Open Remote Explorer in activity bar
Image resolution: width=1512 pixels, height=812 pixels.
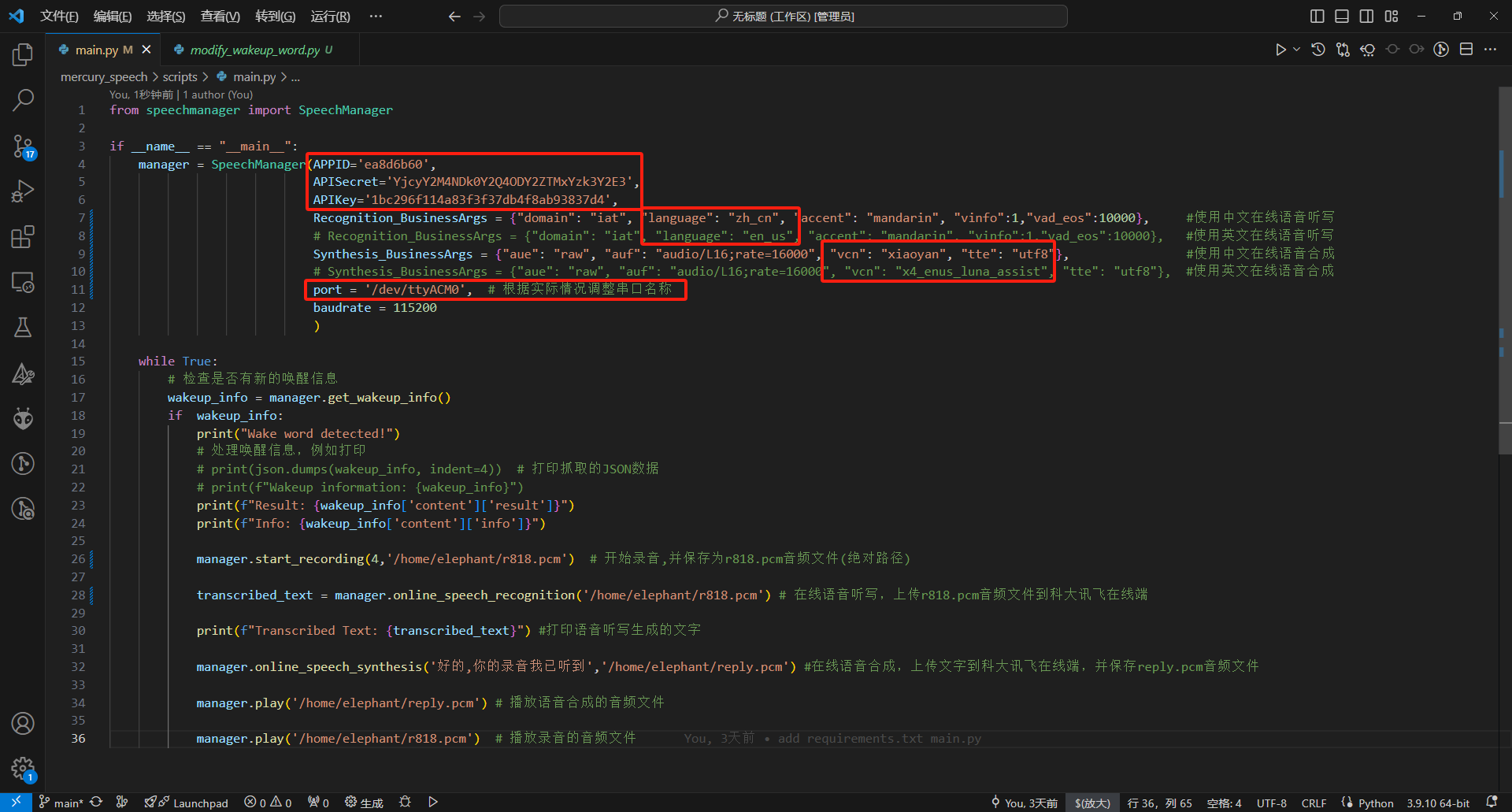(x=23, y=283)
